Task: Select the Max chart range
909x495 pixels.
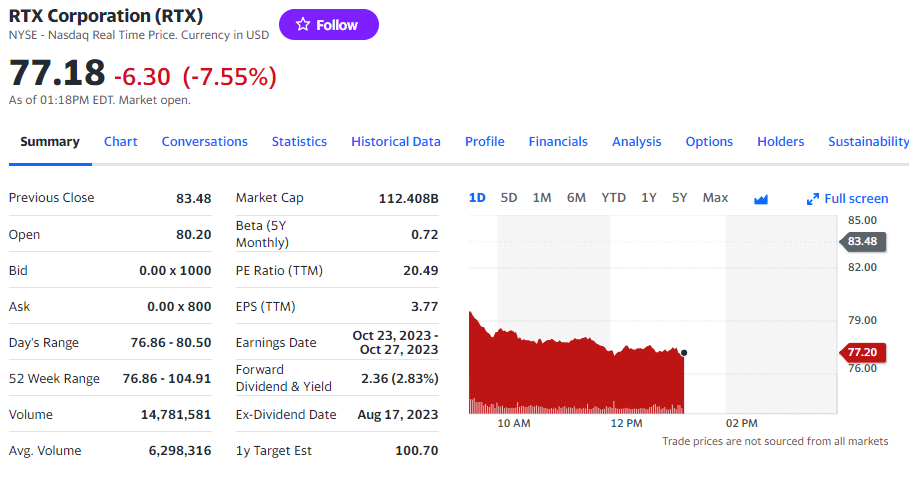Action: coord(715,197)
